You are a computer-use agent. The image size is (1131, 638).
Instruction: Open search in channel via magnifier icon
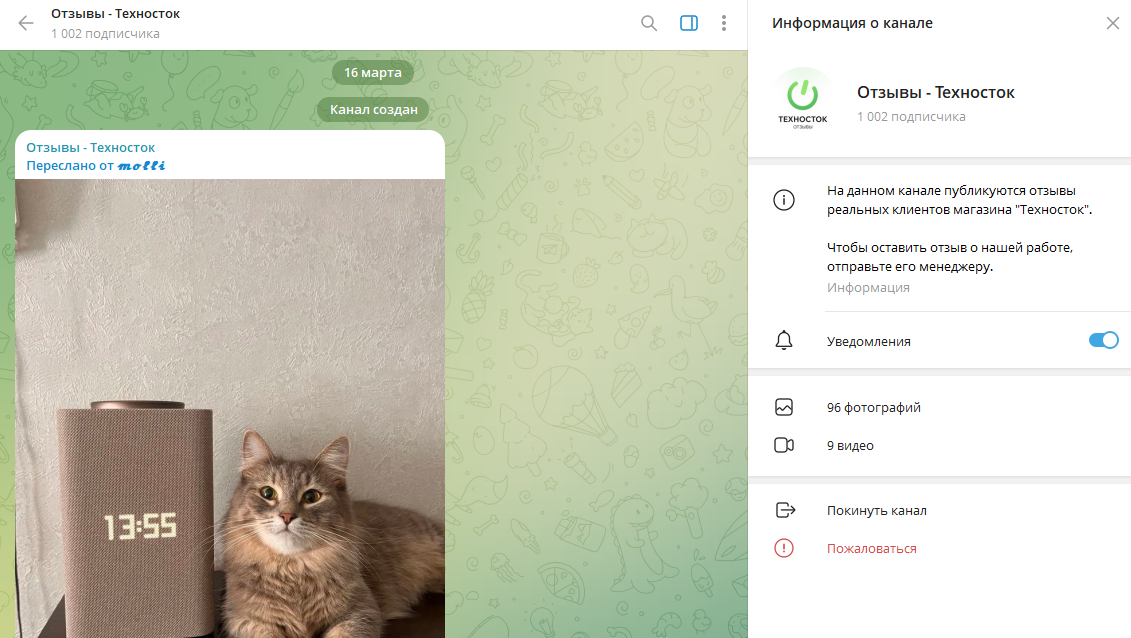649,23
